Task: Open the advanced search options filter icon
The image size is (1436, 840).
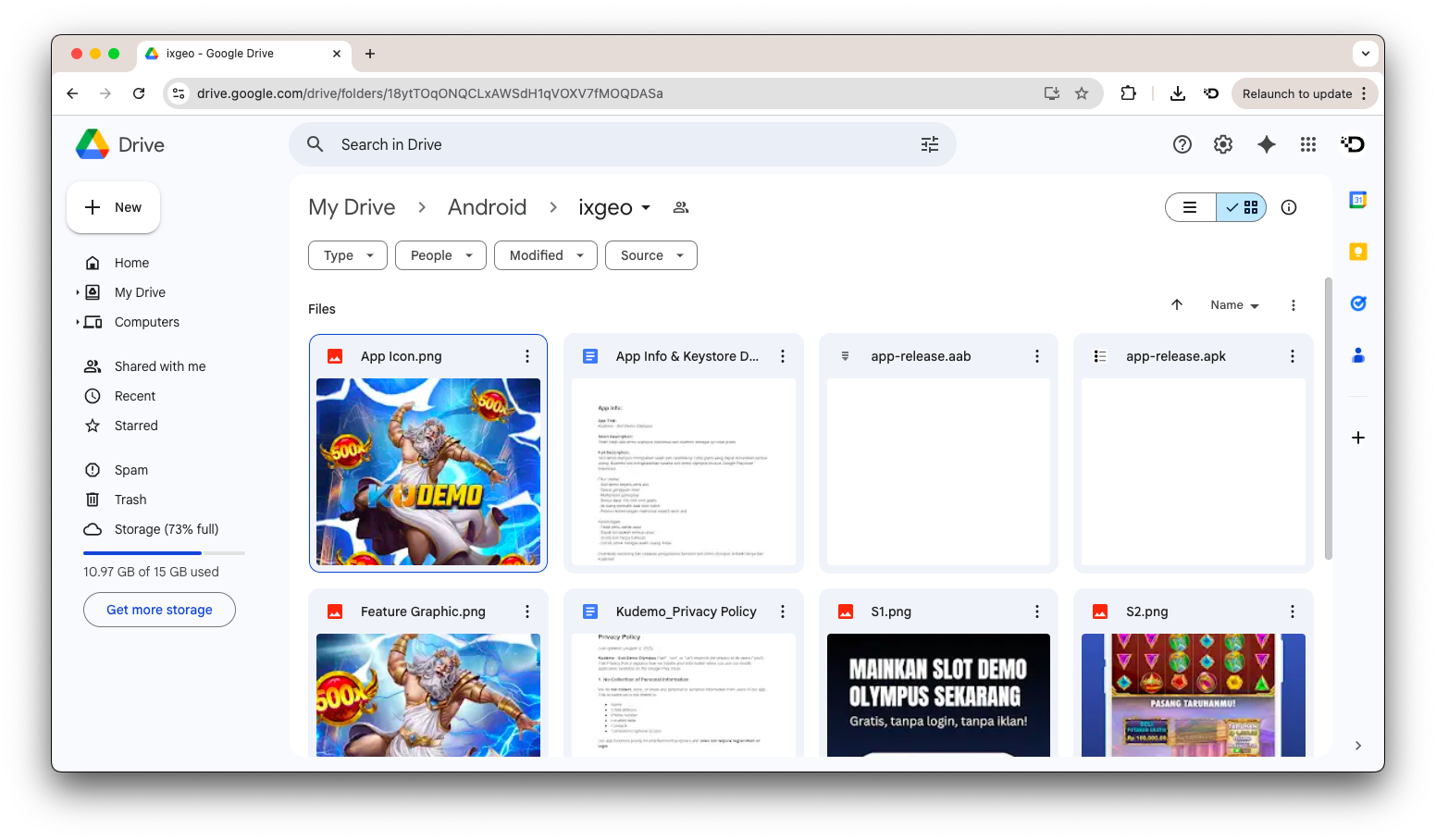Action: tap(930, 144)
